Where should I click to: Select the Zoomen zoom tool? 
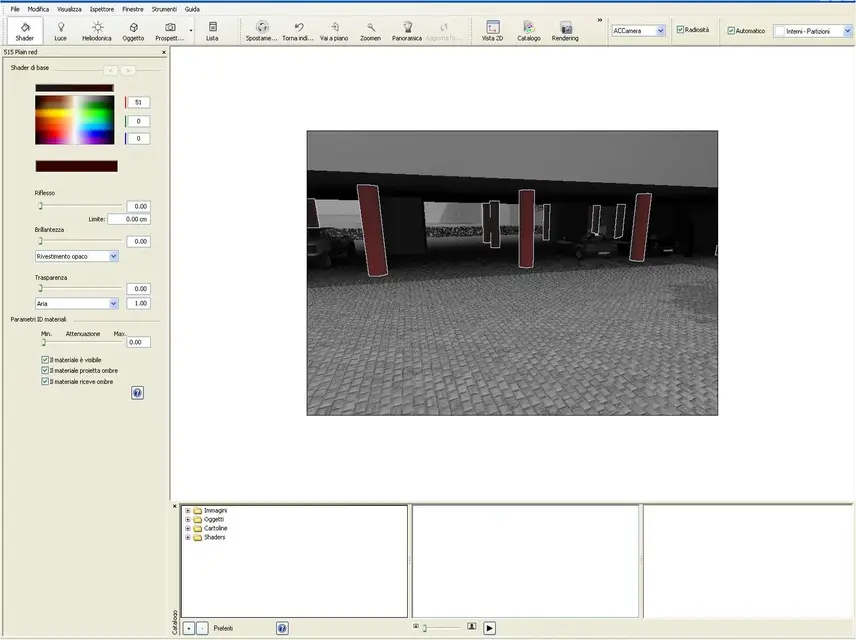point(370,31)
